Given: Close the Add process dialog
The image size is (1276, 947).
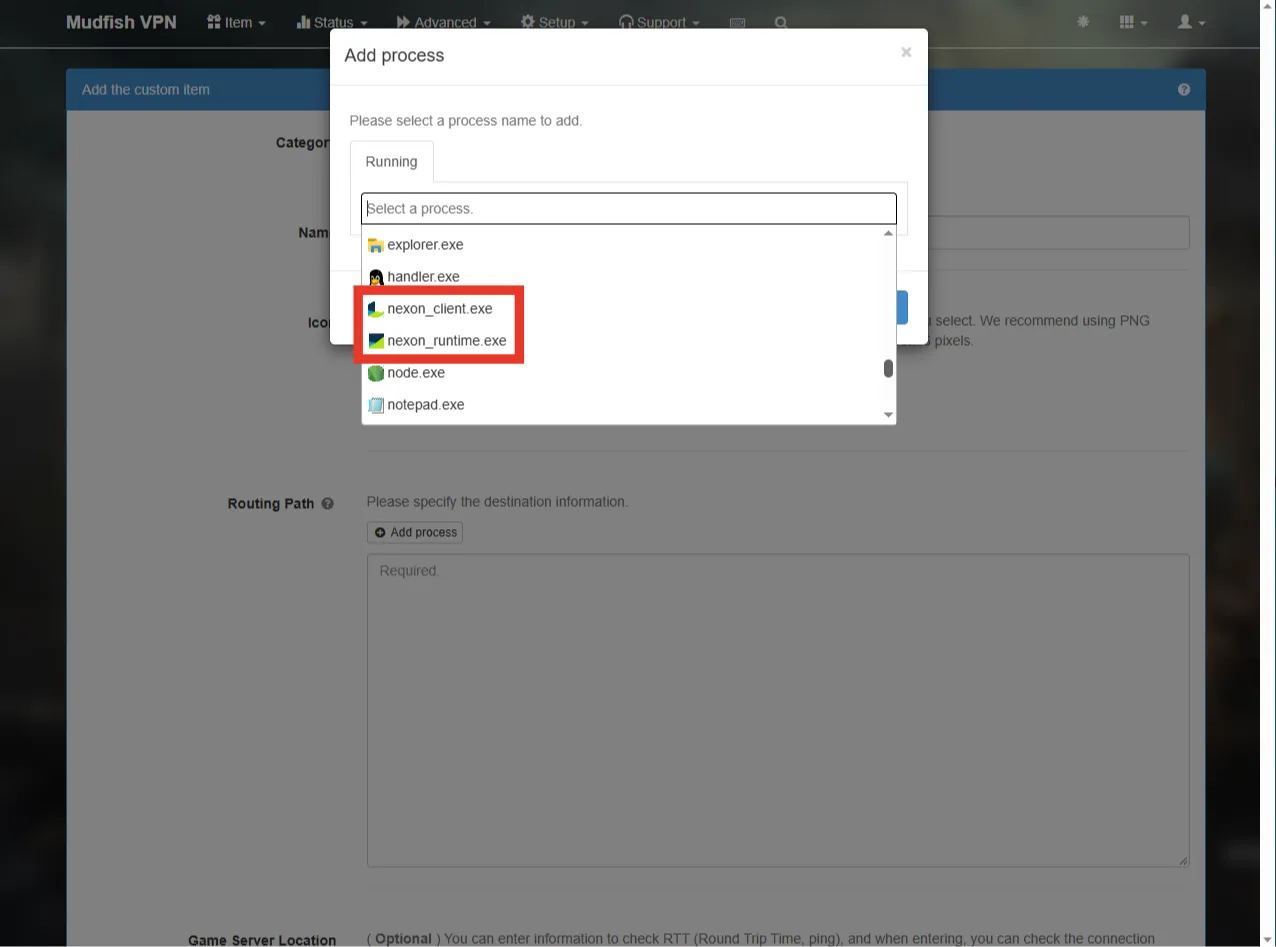Looking at the screenshot, I should coord(906,52).
